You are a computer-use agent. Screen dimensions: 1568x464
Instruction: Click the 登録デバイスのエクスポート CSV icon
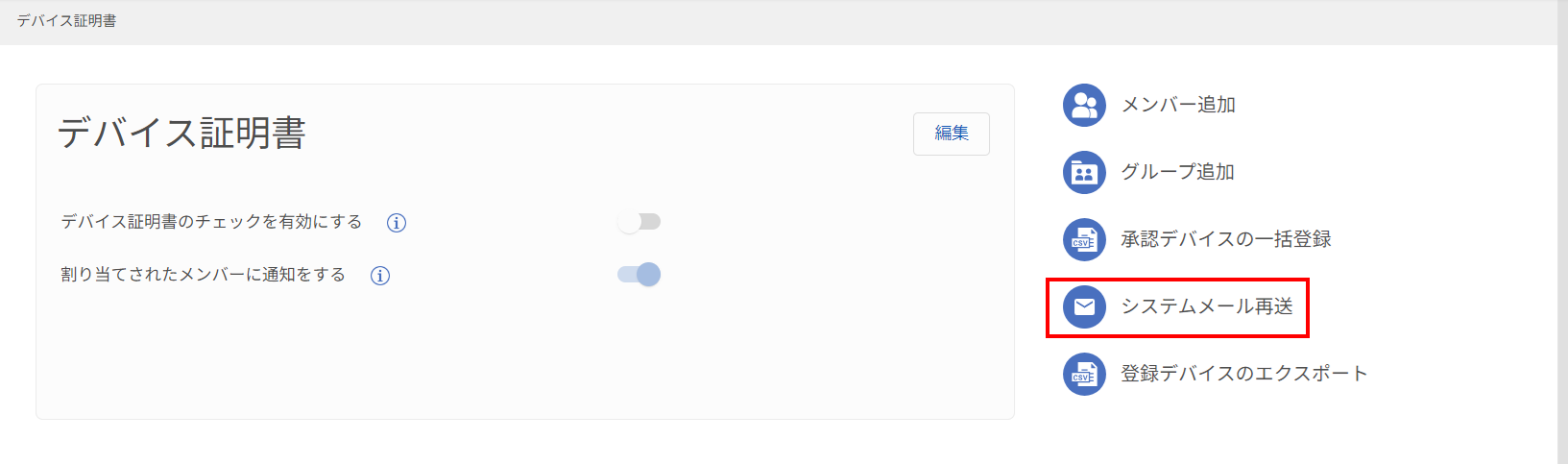1084,374
